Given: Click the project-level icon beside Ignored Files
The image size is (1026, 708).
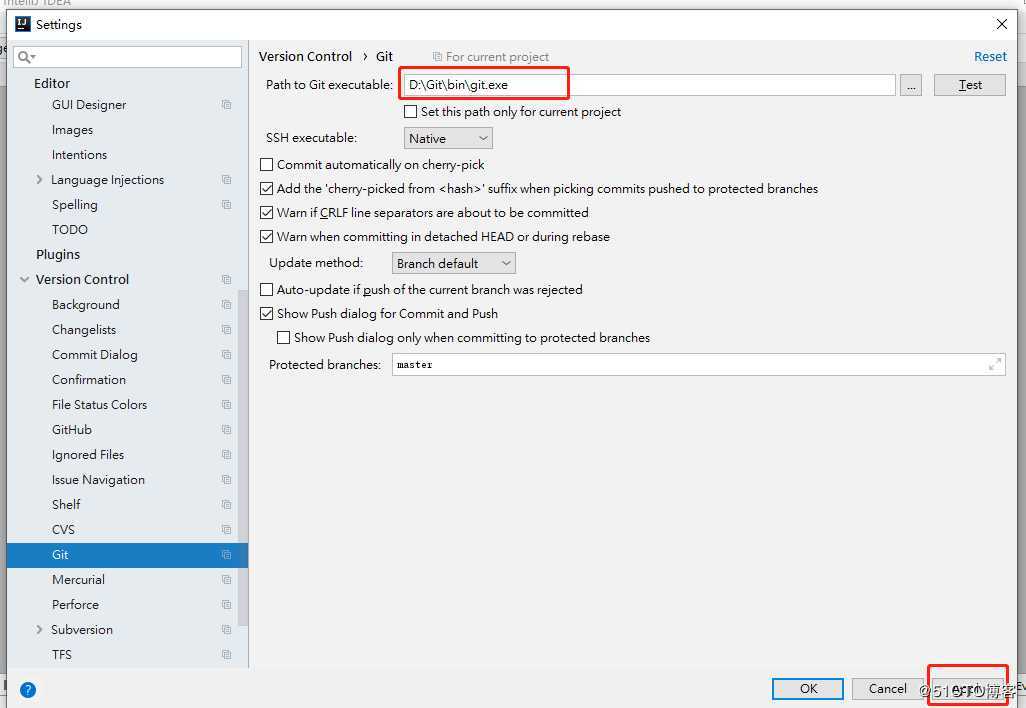Looking at the screenshot, I should pyautogui.click(x=226, y=454).
